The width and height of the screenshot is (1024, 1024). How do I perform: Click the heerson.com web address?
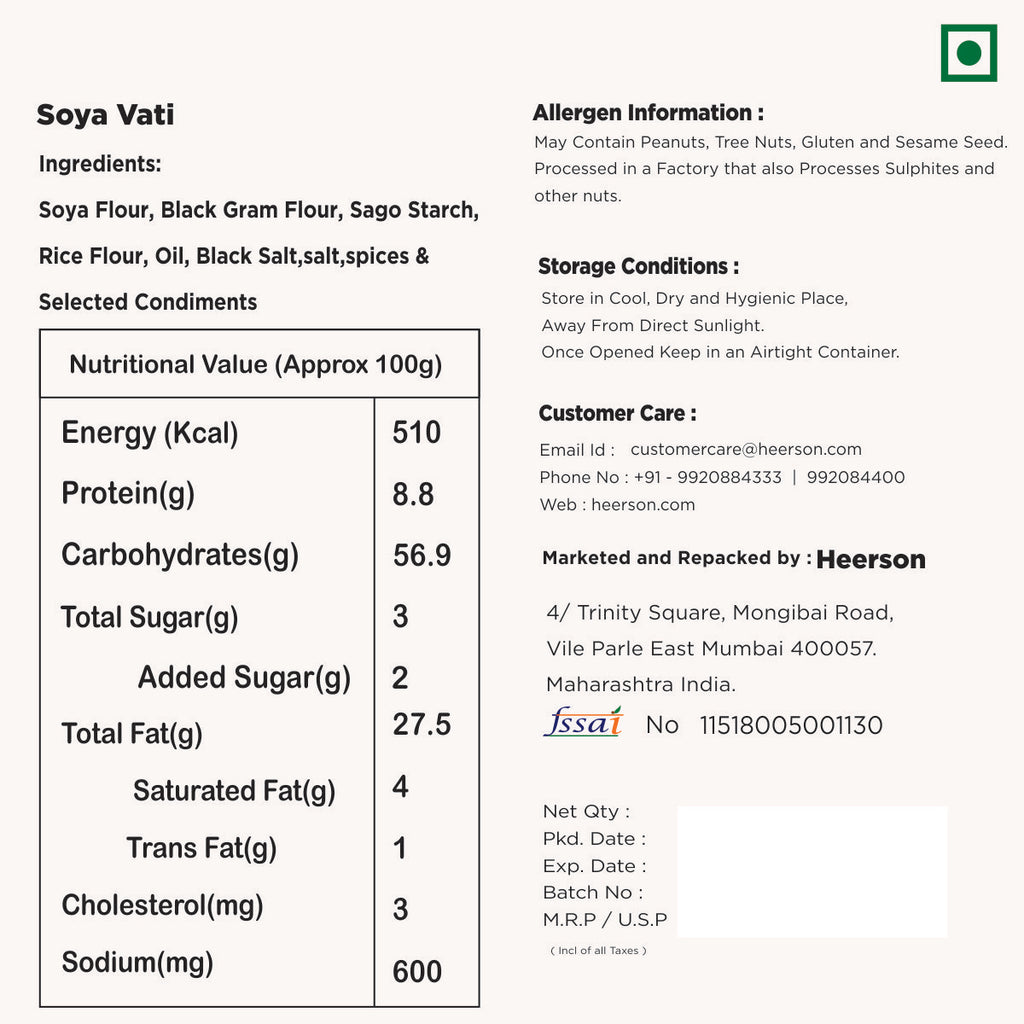click(x=643, y=505)
